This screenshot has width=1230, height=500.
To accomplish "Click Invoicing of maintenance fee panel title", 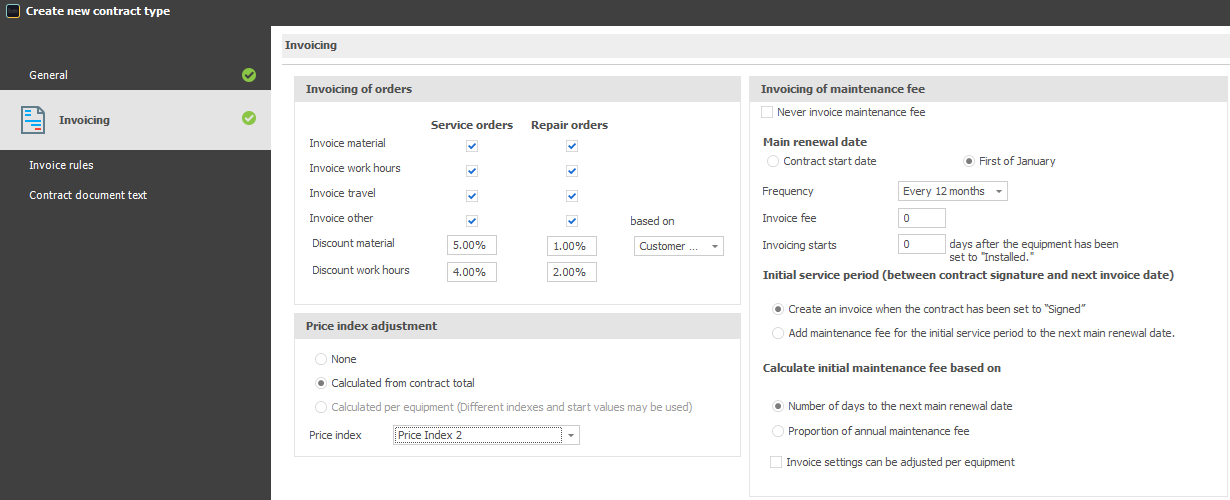I will click(x=843, y=89).
